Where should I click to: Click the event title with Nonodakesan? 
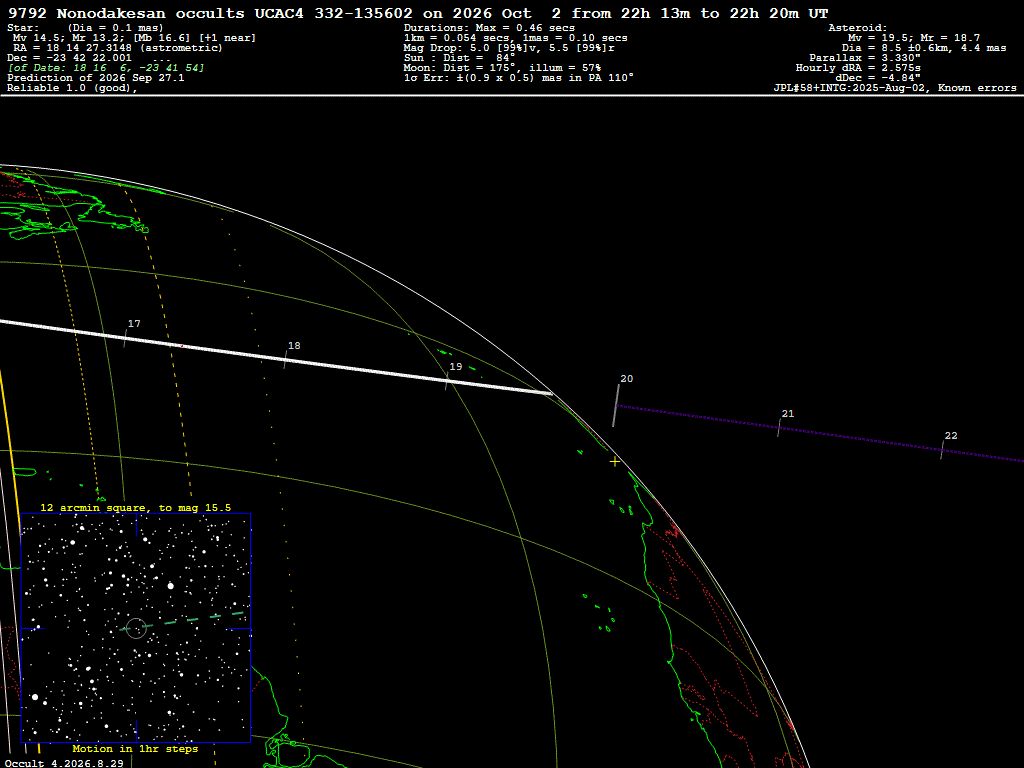tap(418, 13)
